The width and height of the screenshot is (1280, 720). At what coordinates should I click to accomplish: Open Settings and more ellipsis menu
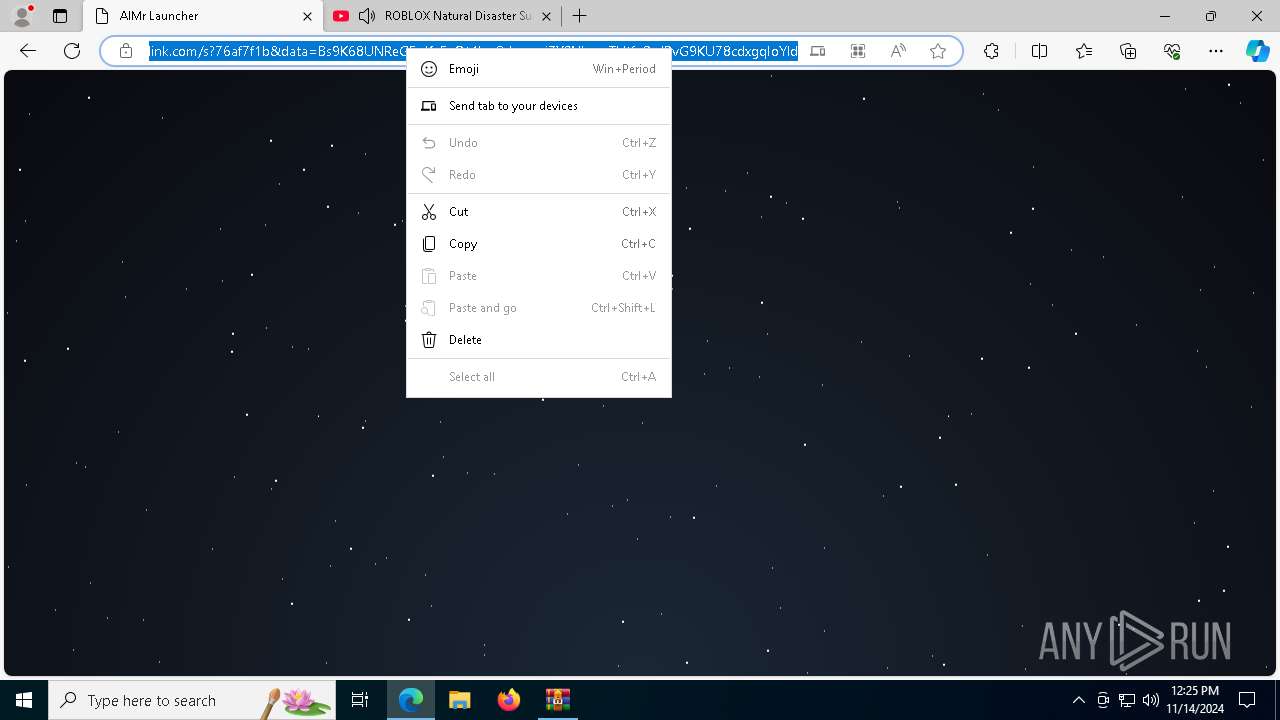point(1216,51)
